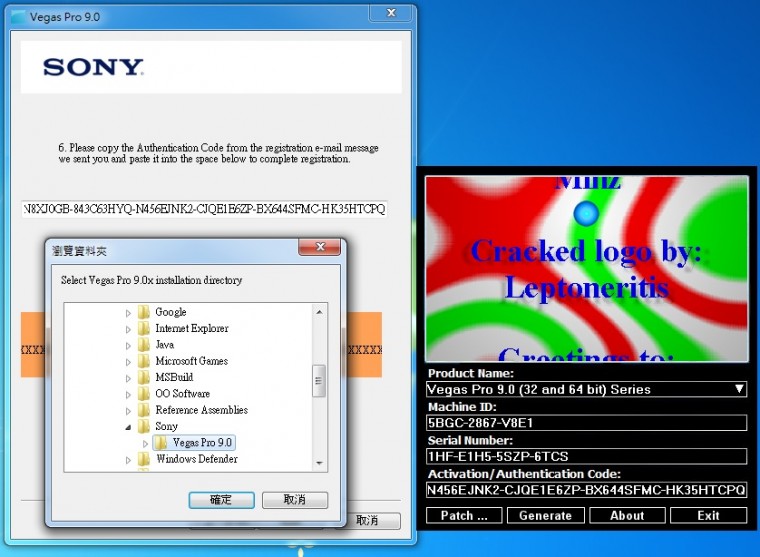The image size is (760, 557).
Task: Click the Internet Explorer folder icon
Action: click(144, 328)
